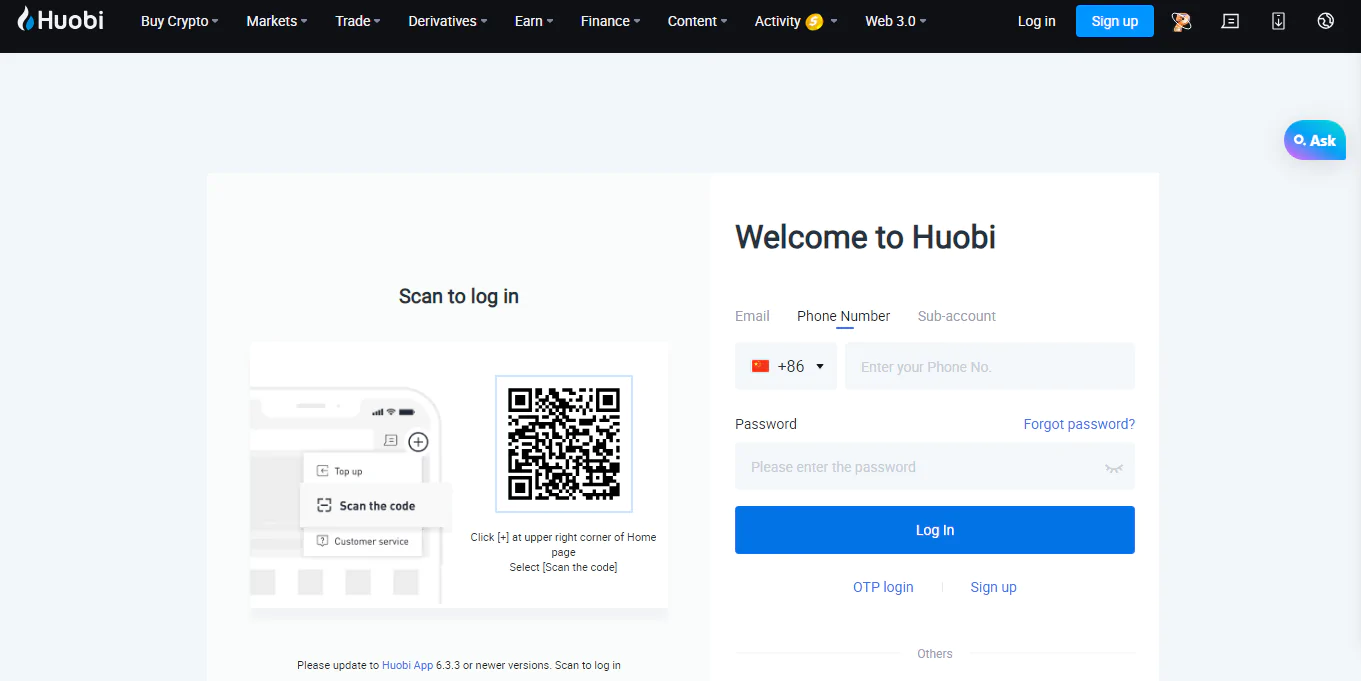The width and height of the screenshot is (1361, 681).
Task: Click the China flag icon
Action: coord(760,366)
